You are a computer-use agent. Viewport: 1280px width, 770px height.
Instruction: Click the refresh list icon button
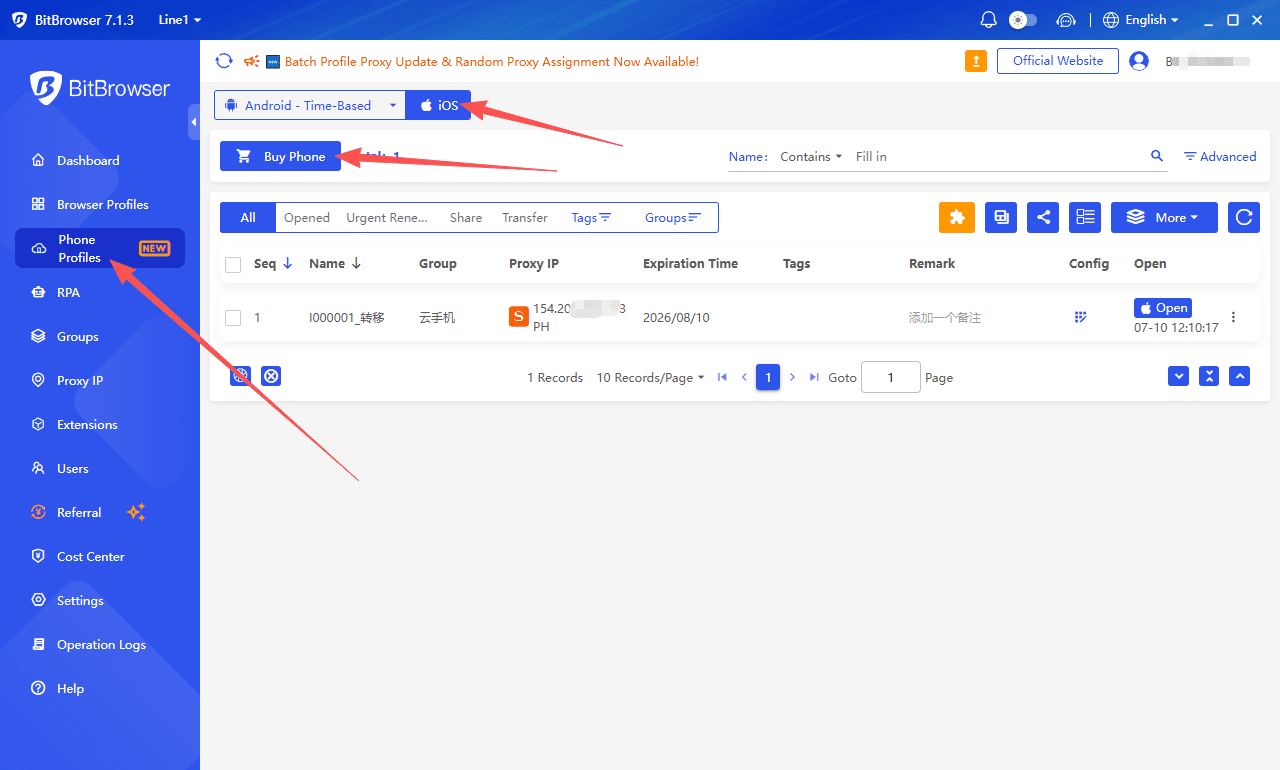(1244, 217)
